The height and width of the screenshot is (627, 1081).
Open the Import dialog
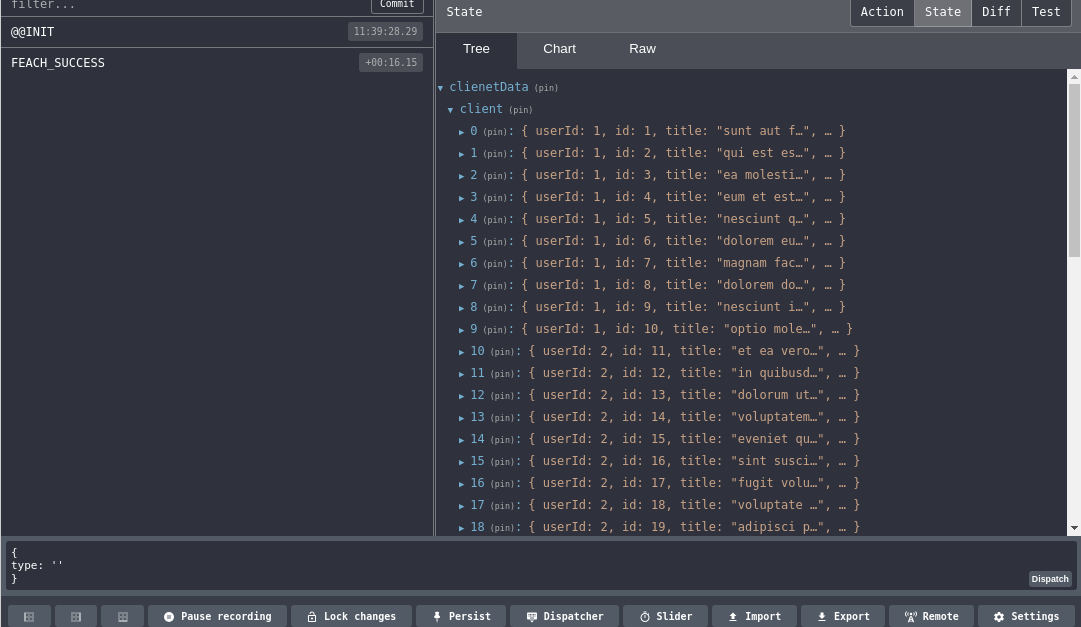[x=755, y=616]
